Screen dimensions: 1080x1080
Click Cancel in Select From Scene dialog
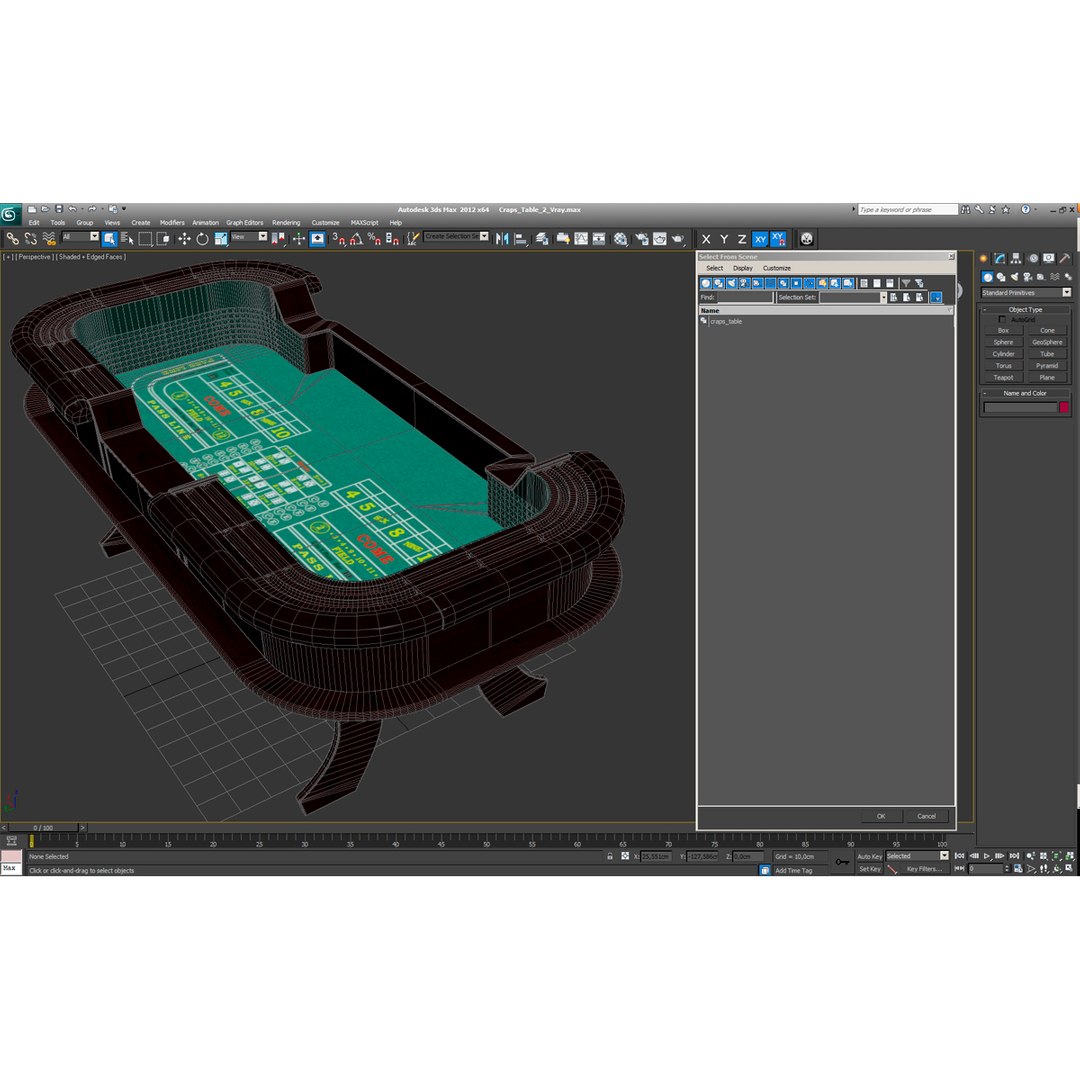pyautogui.click(x=926, y=816)
